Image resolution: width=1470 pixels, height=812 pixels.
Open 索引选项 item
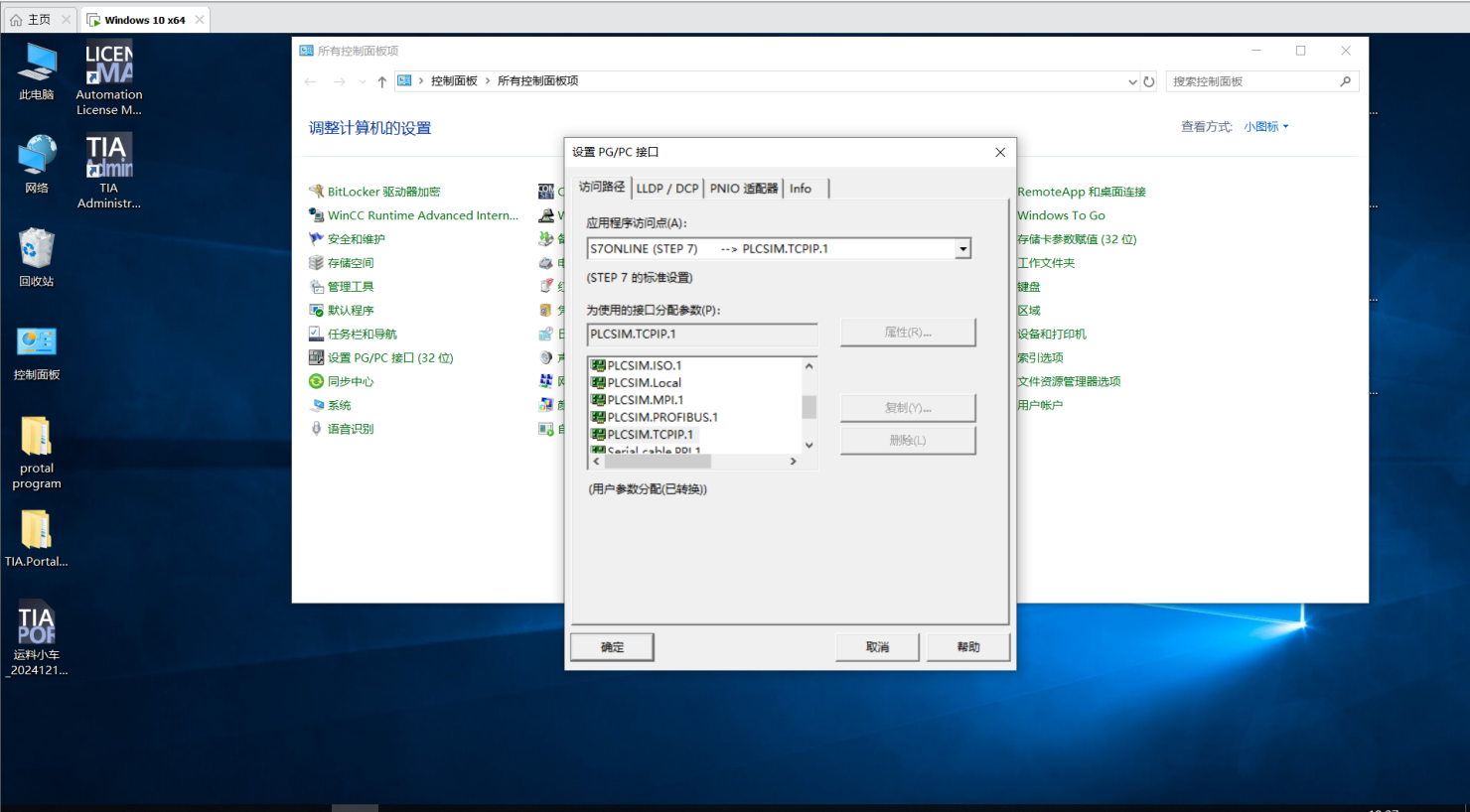tap(1040, 358)
